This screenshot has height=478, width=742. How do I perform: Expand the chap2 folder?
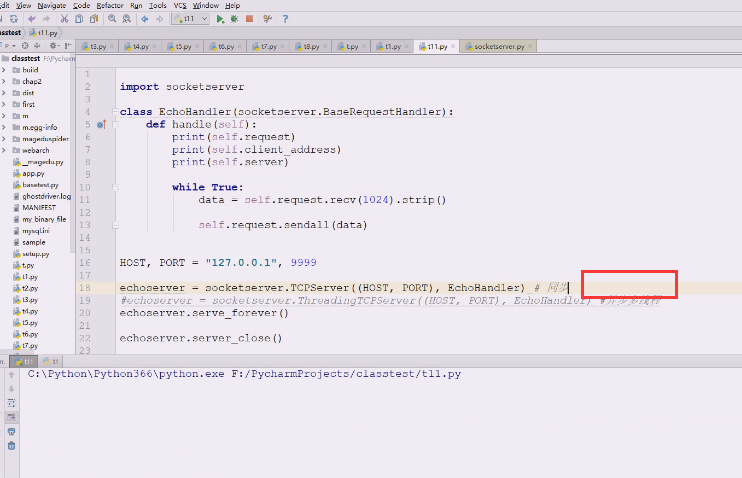(4, 81)
